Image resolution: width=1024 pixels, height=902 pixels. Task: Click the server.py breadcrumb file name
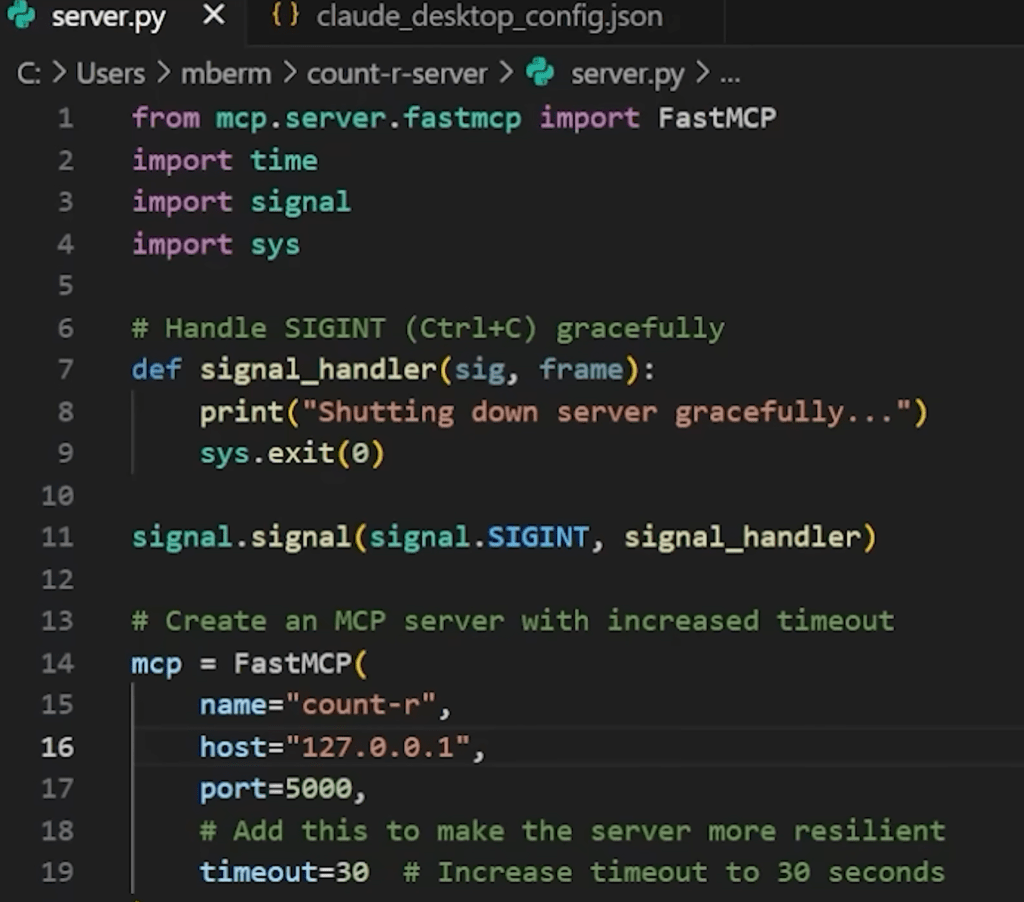tap(627, 74)
